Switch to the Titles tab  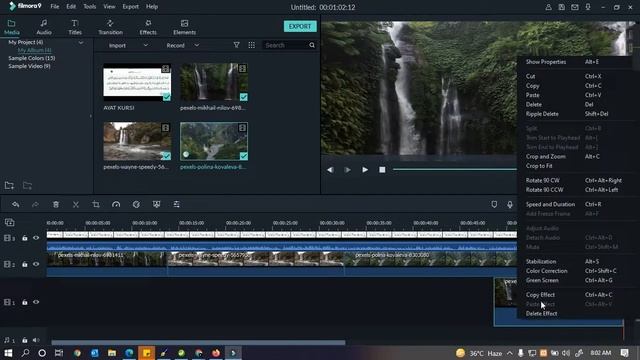pyautogui.click(x=75, y=27)
